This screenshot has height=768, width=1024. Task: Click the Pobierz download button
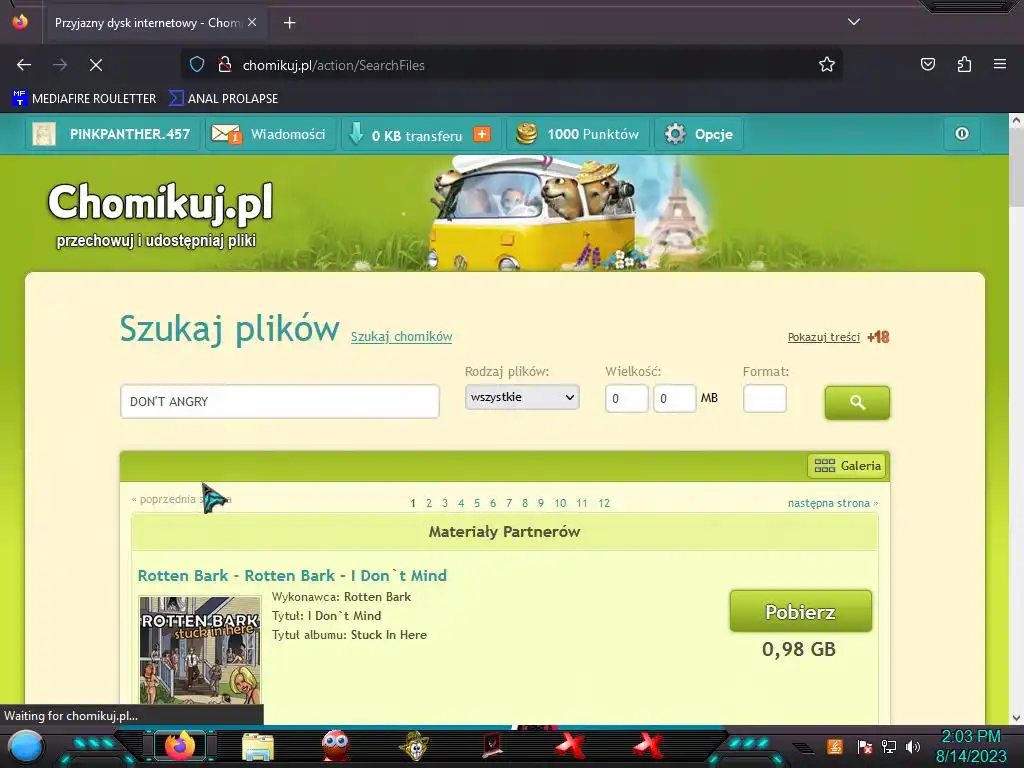(x=801, y=611)
